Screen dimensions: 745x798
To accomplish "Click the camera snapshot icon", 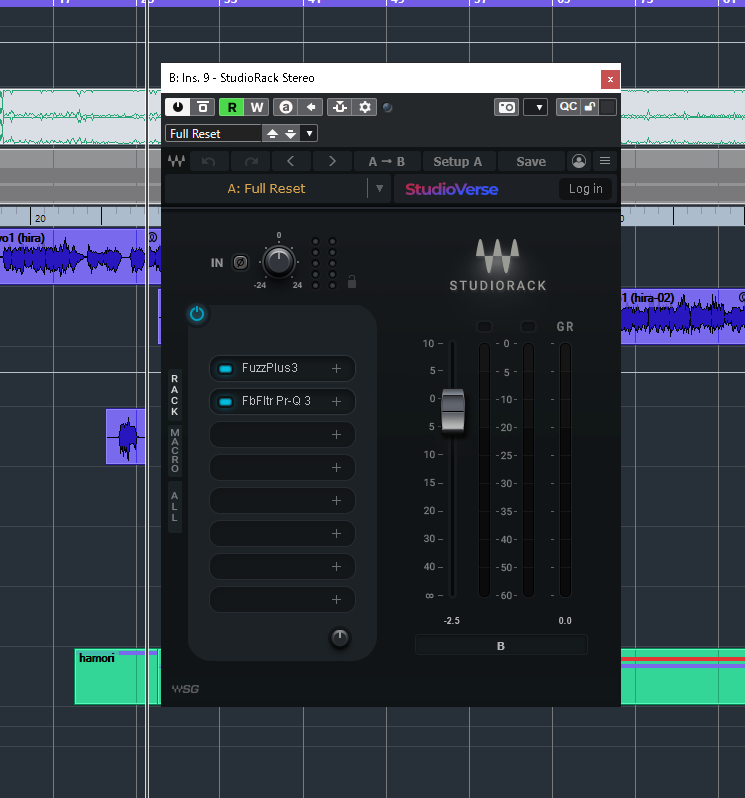I will [506, 107].
